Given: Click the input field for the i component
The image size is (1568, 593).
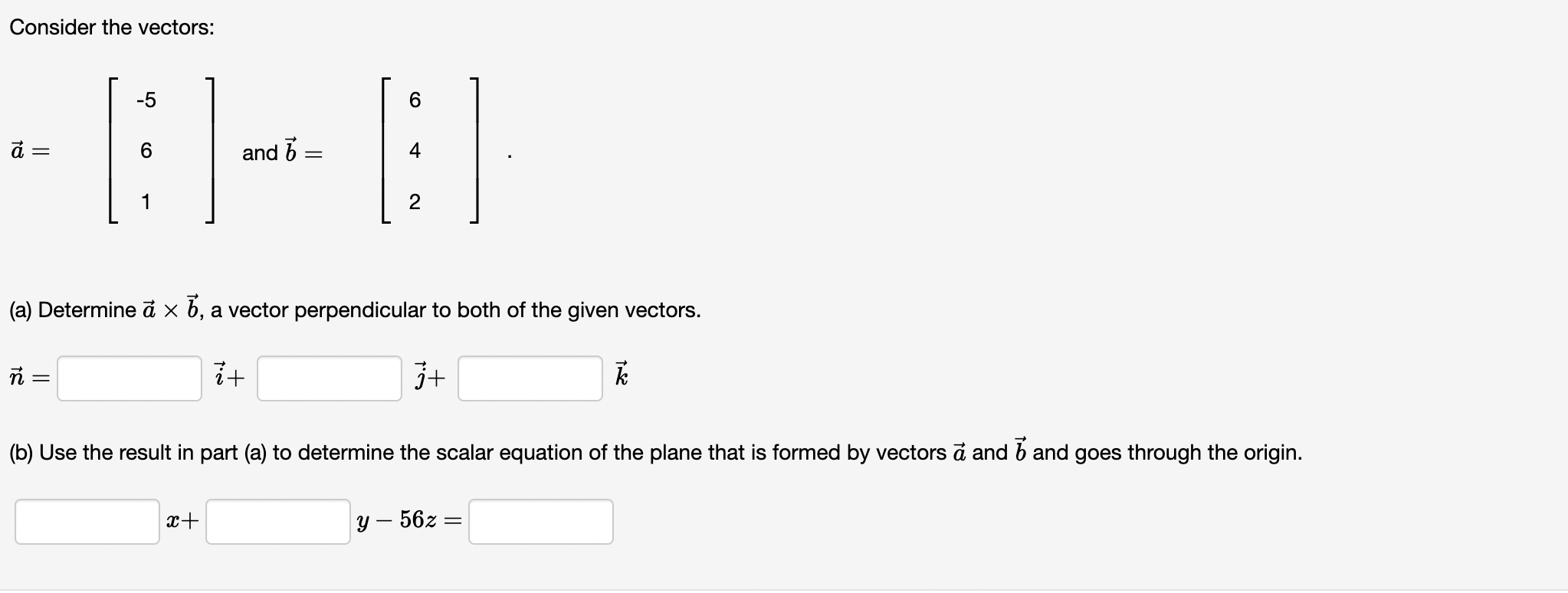Looking at the screenshot, I should click(128, 377).
